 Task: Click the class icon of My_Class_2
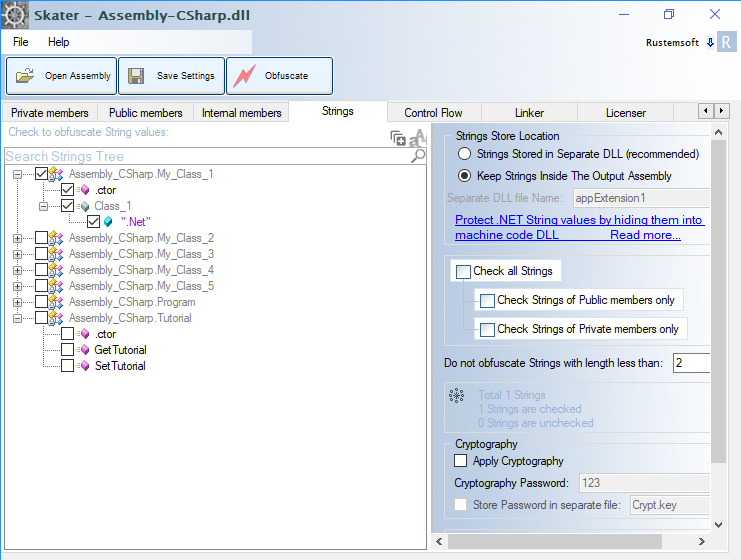point(56,238)
